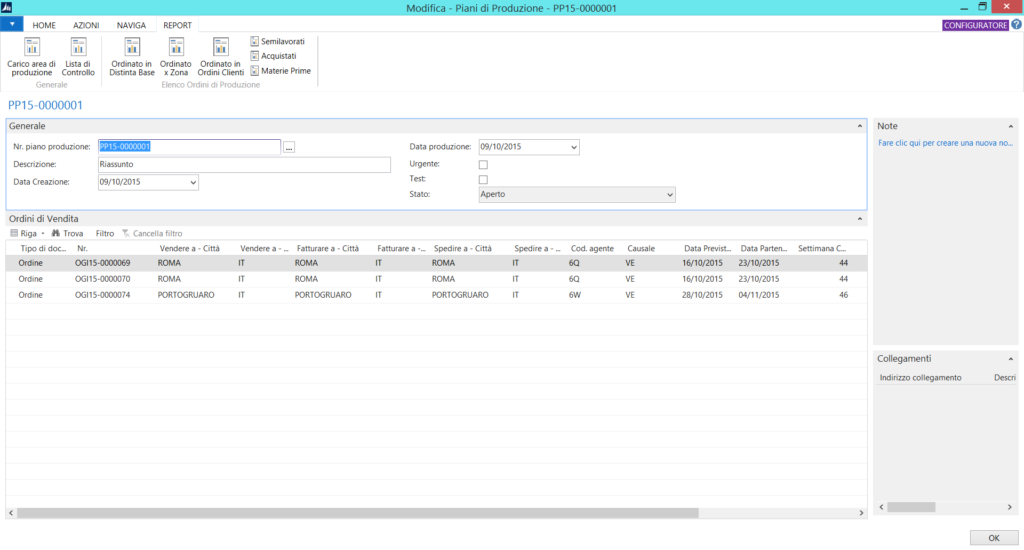Click the Data Previst... column header
Screen dimensions: 1024x550
click(x=708, y=248)
